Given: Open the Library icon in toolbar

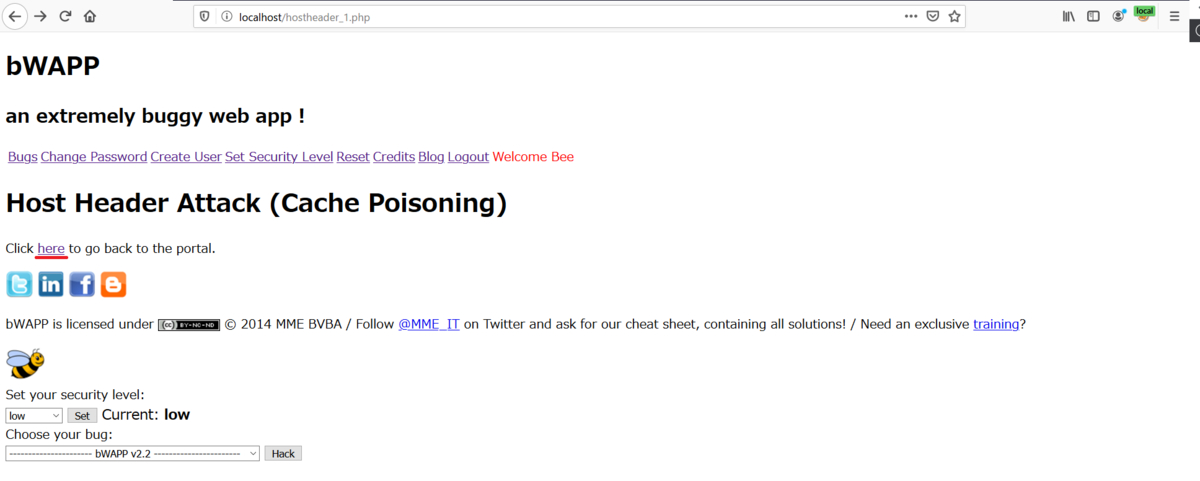Looking at the screenshot, I should pyautogui.click(x=1068, y=16).
